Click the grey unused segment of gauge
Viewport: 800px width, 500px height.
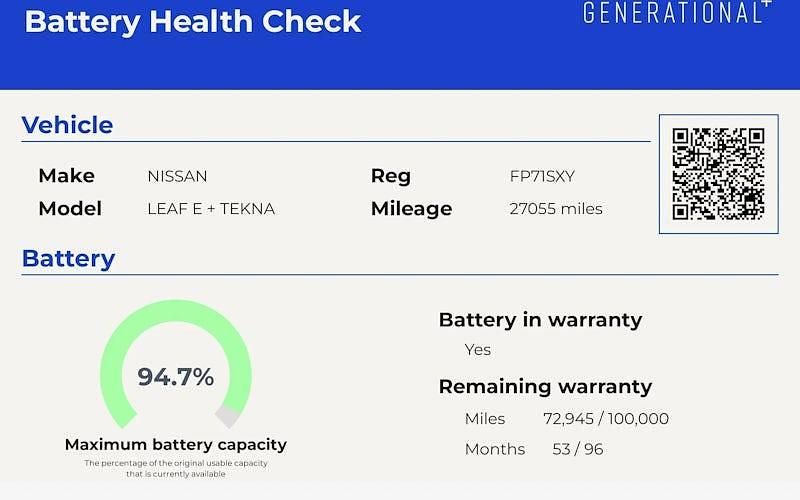[x=228, y=416]
